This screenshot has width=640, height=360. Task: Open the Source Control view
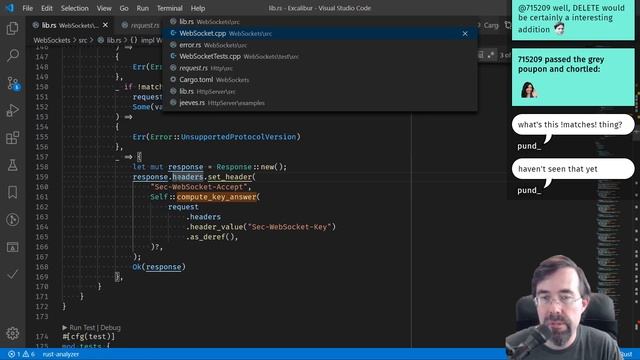point(13,83)
